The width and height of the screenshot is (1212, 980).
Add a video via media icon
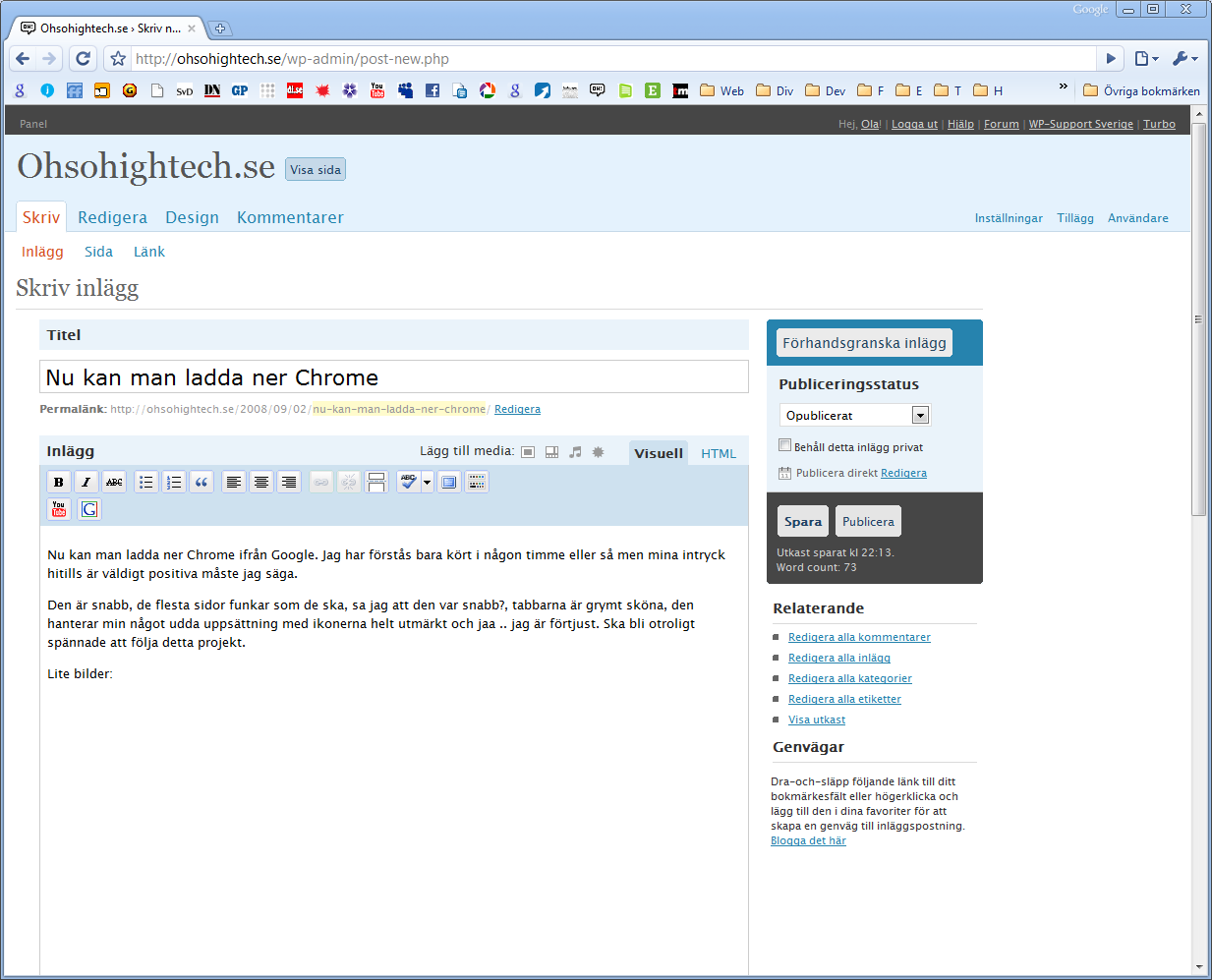551,452
